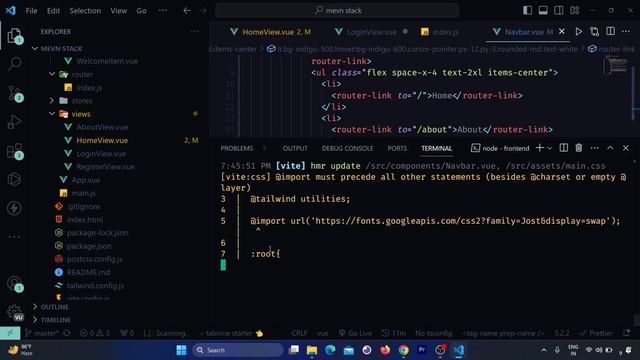Switch to the LoginView.vue editor tab
Image resolution: width=640 pixels, height=360 pixels.
(x=371, y=32)
